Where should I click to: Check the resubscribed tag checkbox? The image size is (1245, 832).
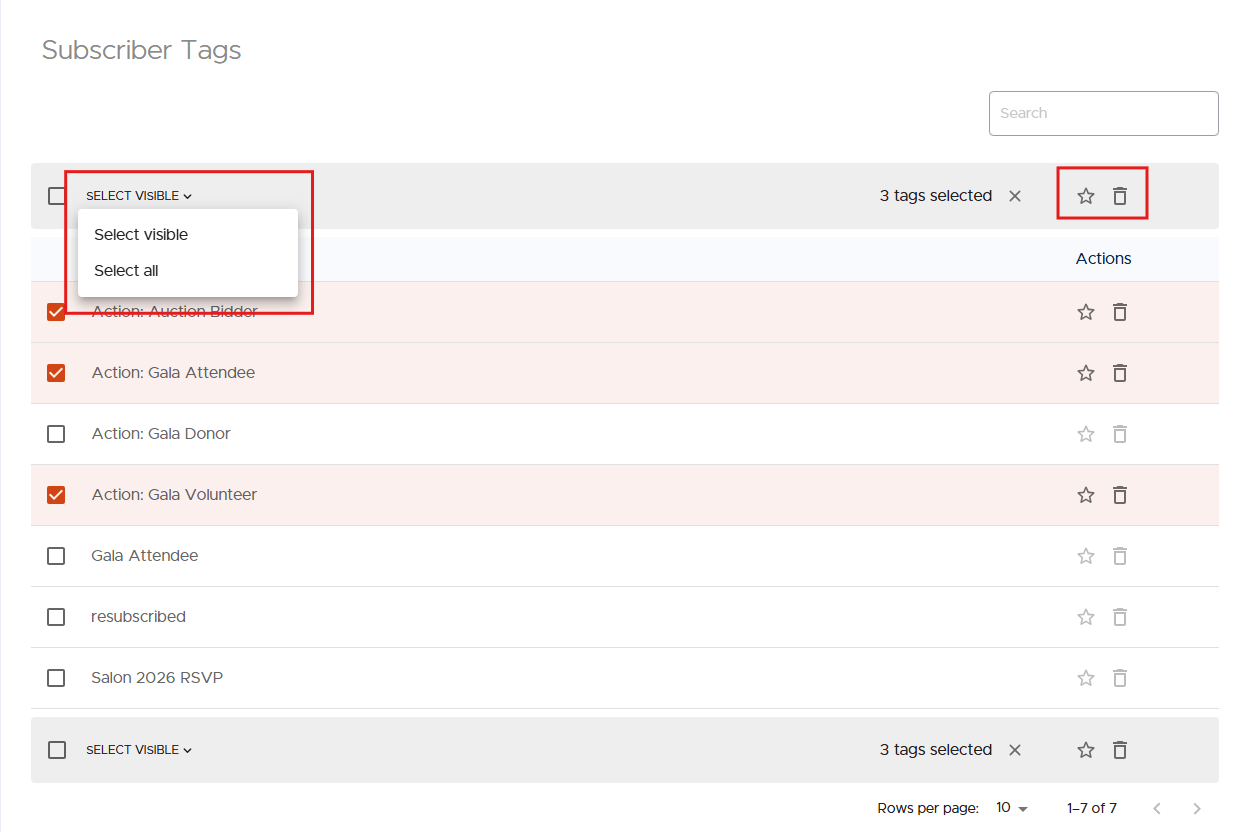(56, 617)
